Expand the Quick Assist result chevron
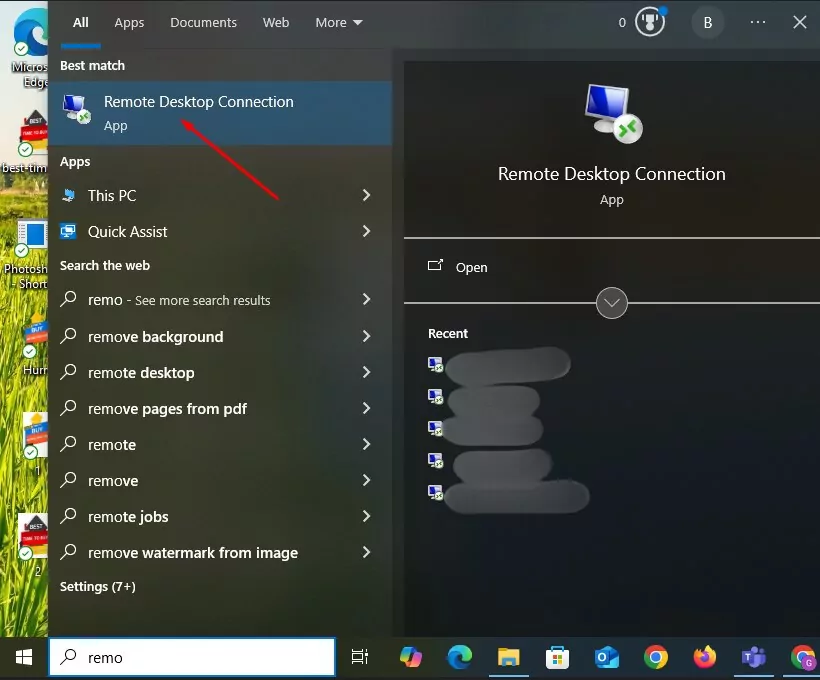The height and width of the screenshot is (680, 820). (367, 231)
